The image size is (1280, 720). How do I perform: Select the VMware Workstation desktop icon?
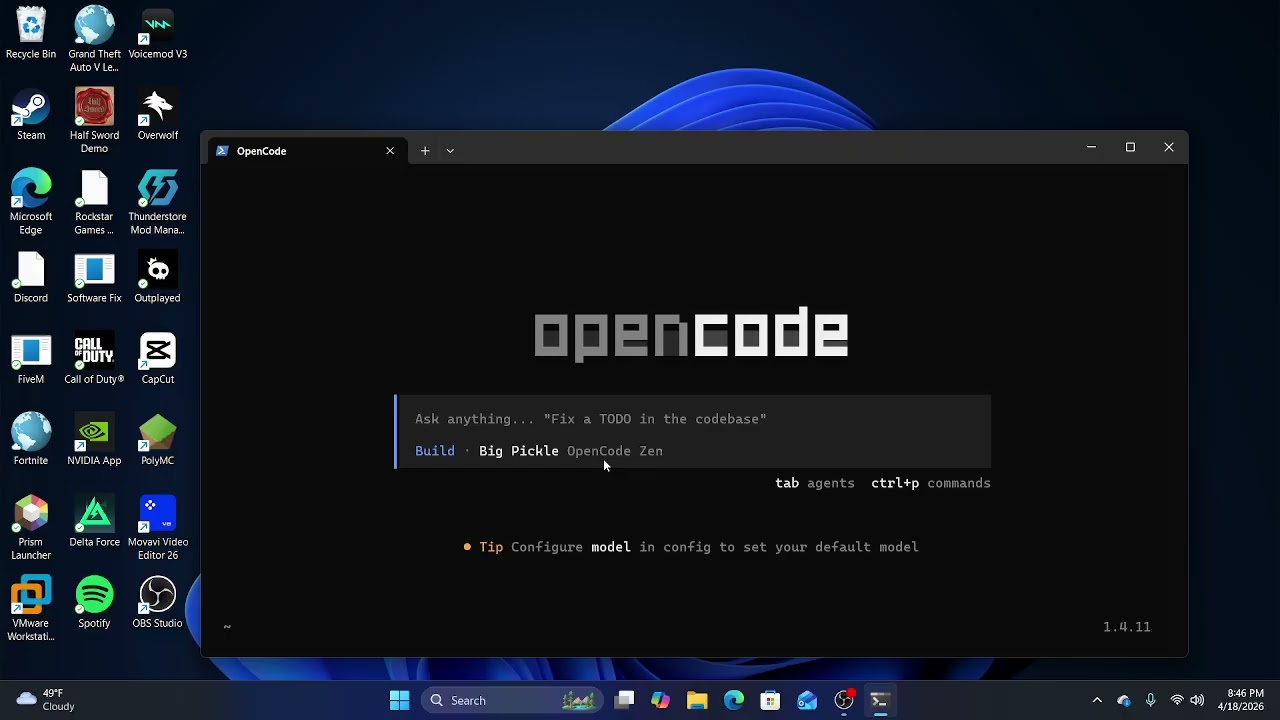click(31, 609)
